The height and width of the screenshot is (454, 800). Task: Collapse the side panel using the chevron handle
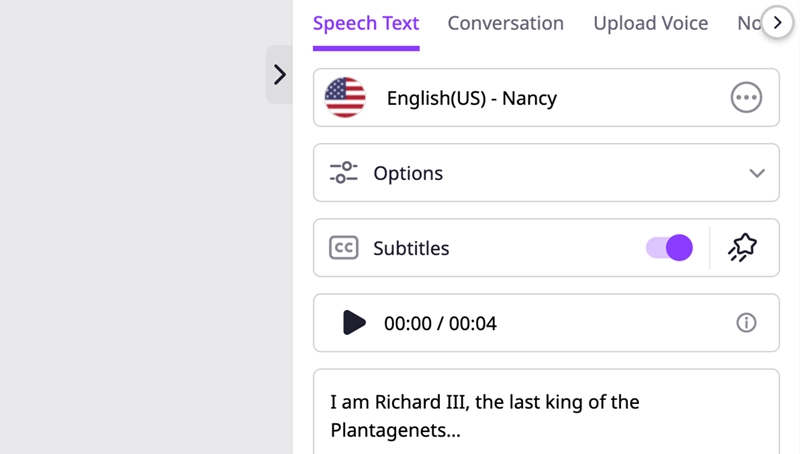point(279,75)
